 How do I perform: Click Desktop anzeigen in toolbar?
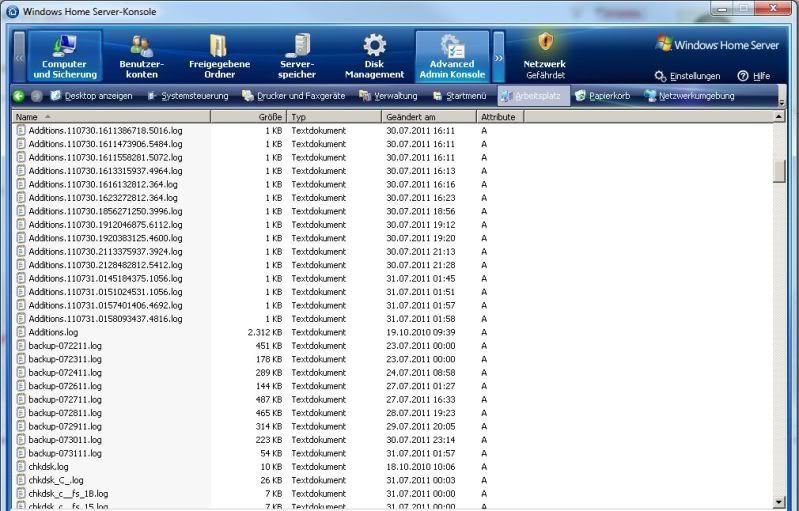click(x=91, y=96)
